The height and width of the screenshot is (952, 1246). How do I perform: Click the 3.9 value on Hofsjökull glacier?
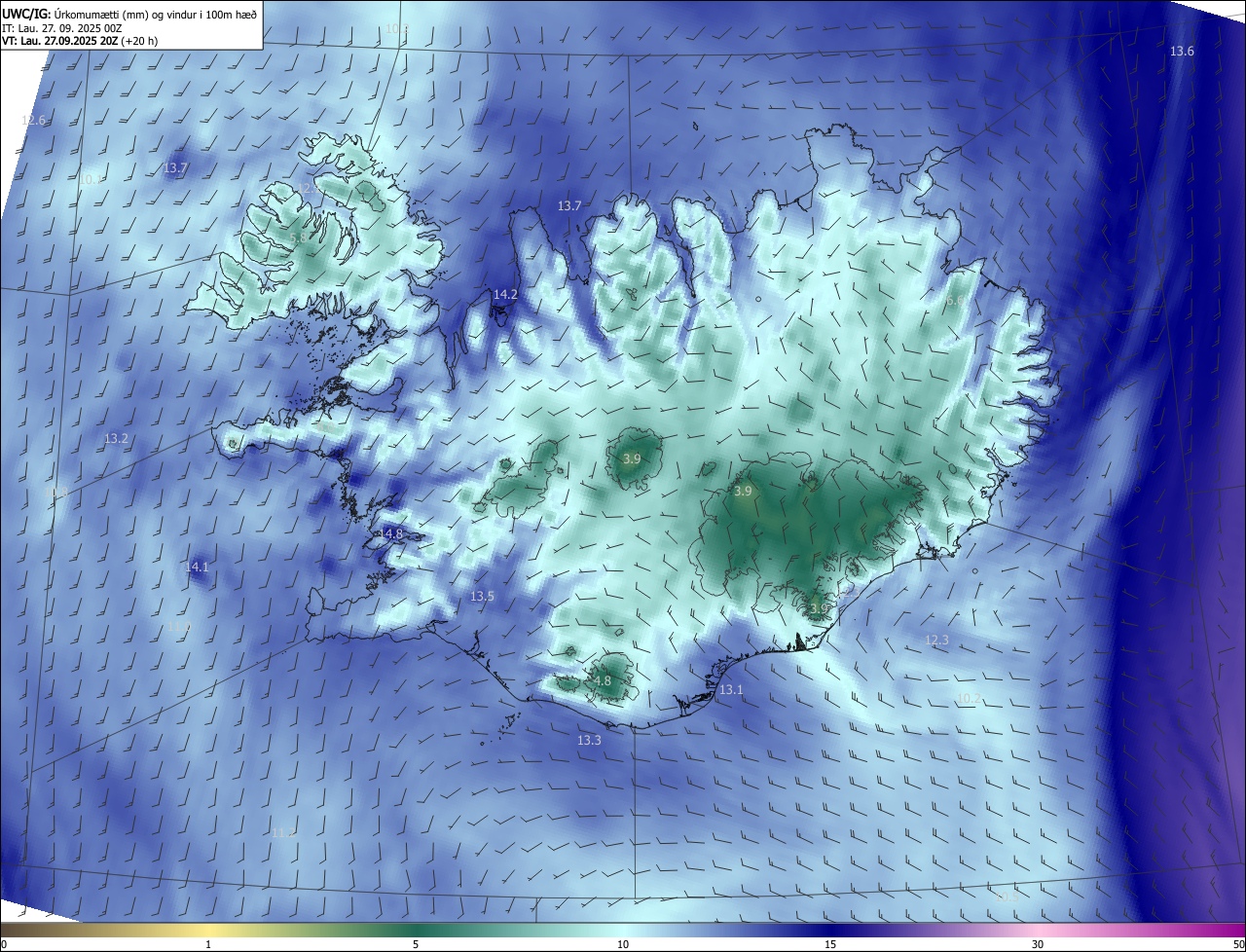(632, 459)
